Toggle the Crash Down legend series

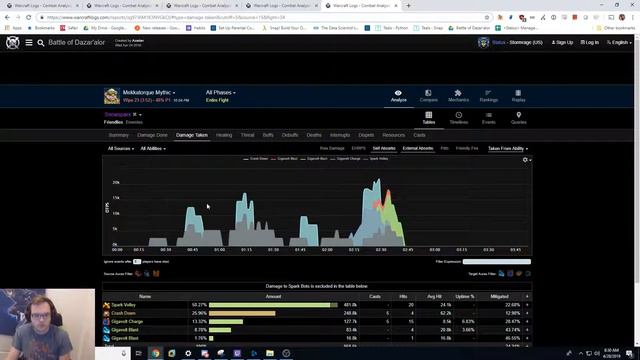256,159
